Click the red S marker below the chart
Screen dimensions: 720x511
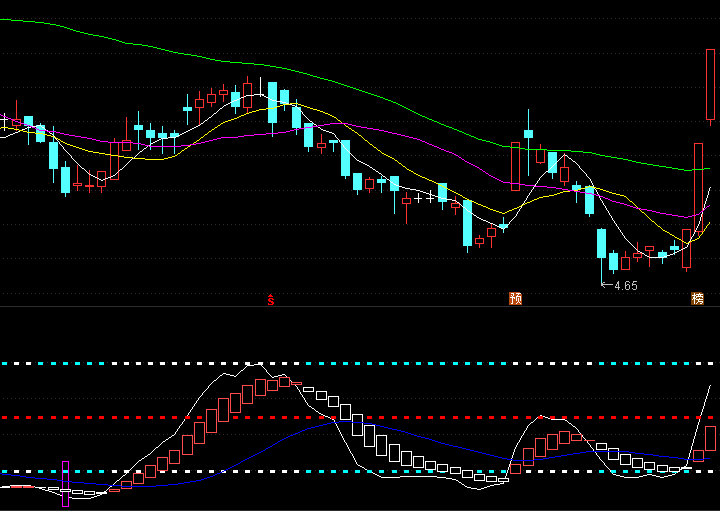tap(271, 300)
